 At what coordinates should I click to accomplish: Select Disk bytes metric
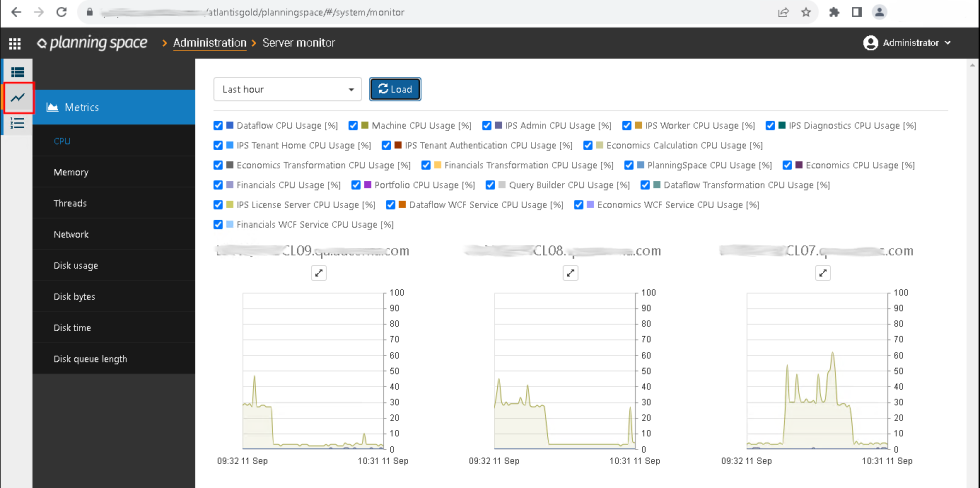point(114,297)
